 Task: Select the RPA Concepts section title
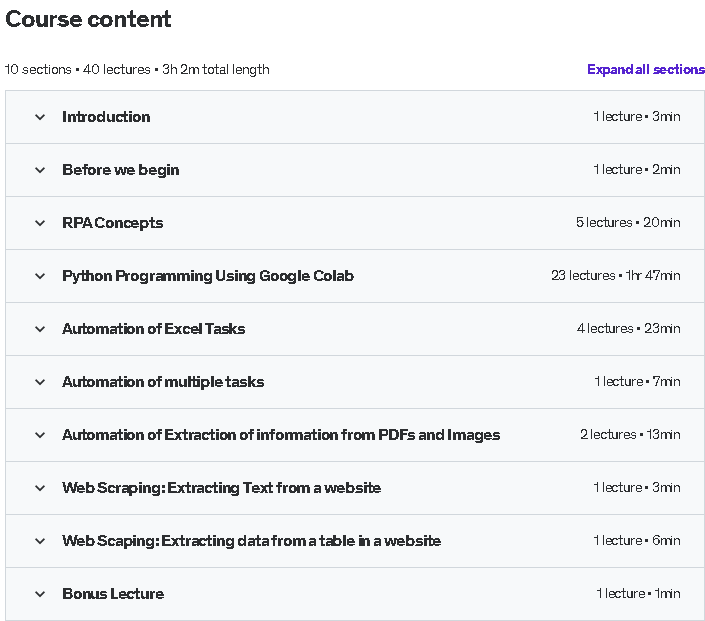tap(112, 223)
